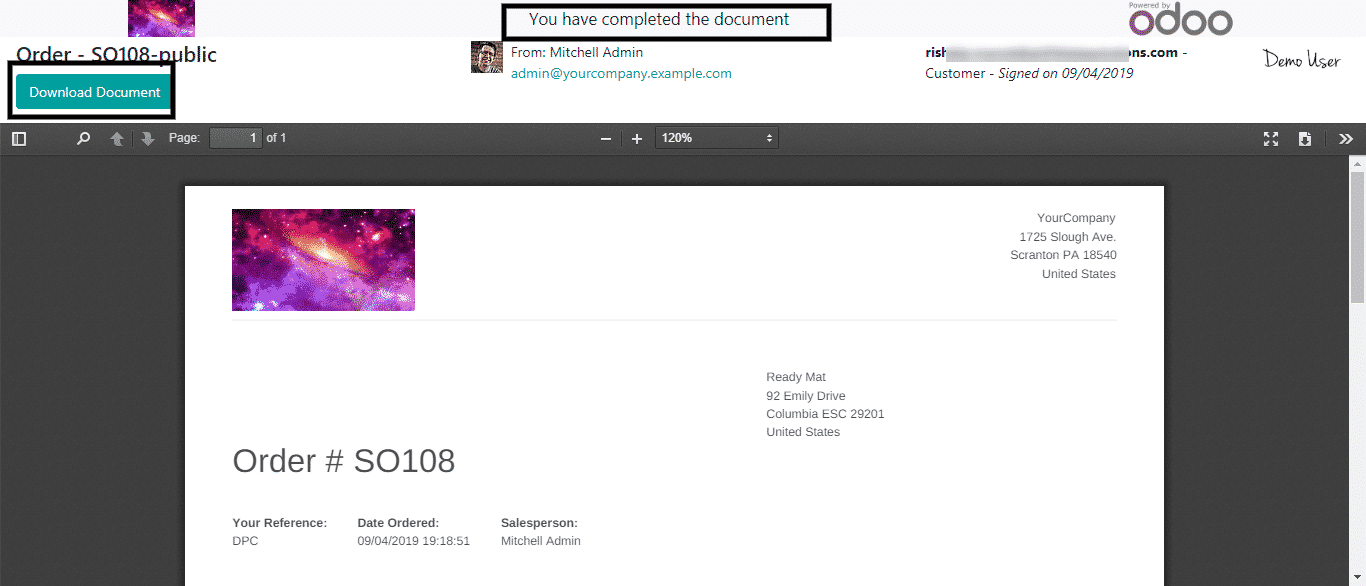Go to previous page arrow
This screenshot has height=586, width=1366.
point(117,139)
